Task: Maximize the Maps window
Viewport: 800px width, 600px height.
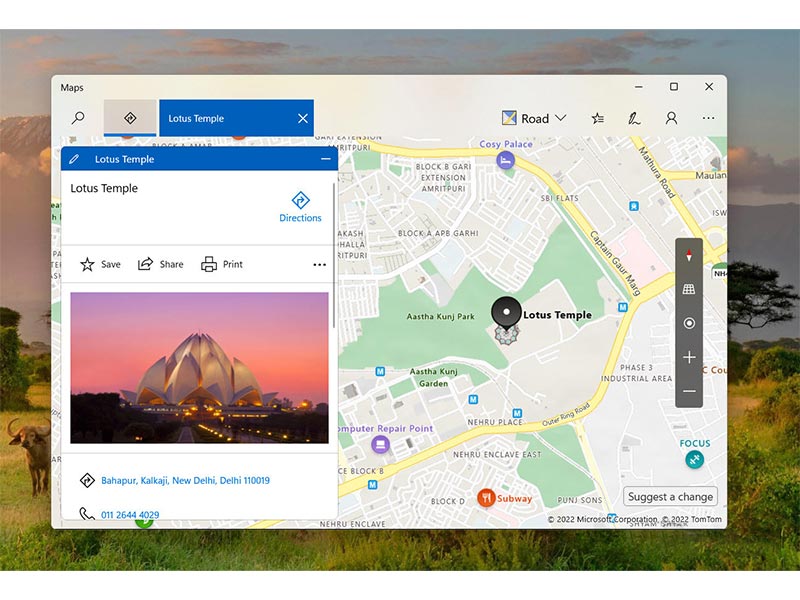Action: (x=674, y=87)
